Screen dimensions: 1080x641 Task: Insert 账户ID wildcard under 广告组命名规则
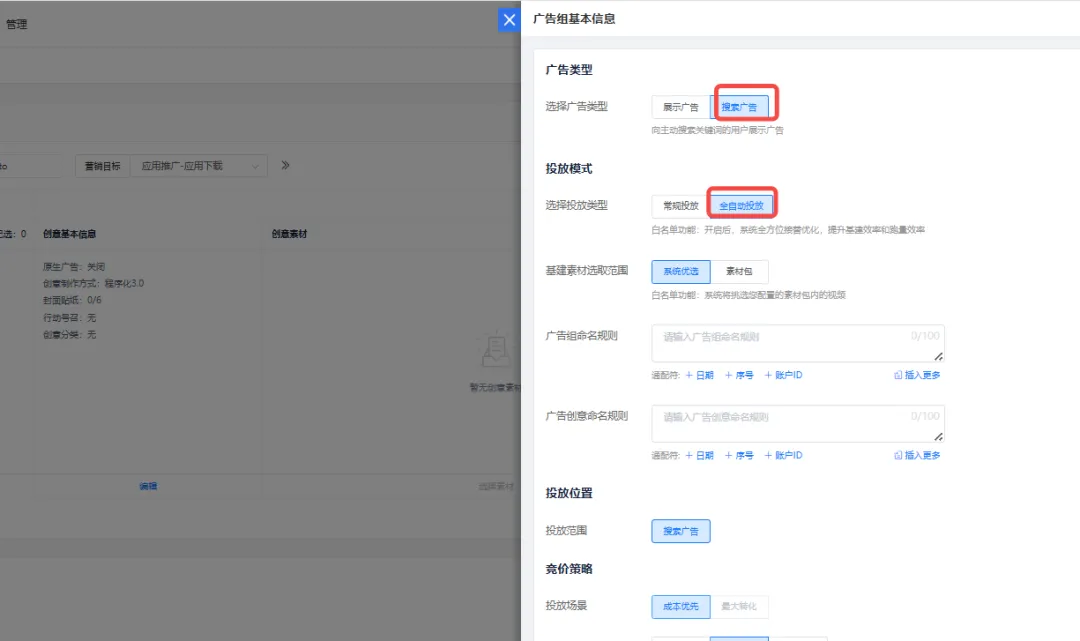[784, 375]
